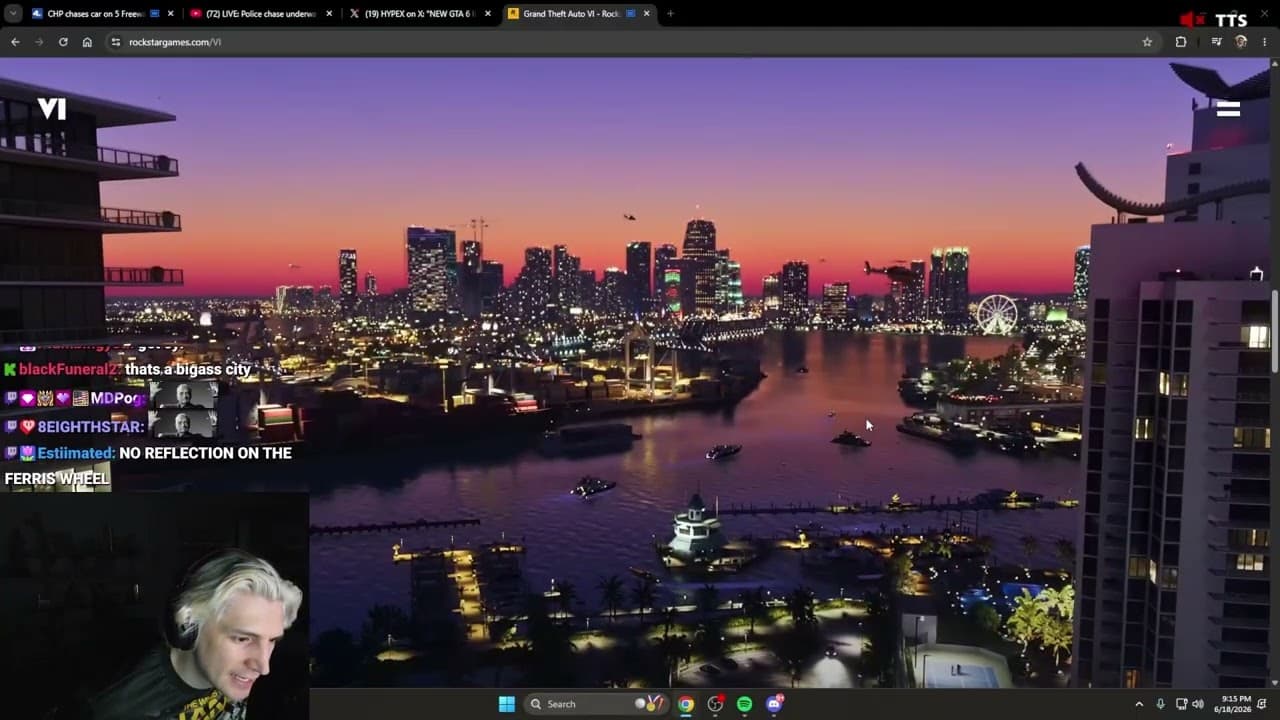Open the Rockstar site hamburger menu
1280x720 pixels.
pyautogui.click(x=1228, y=109)
